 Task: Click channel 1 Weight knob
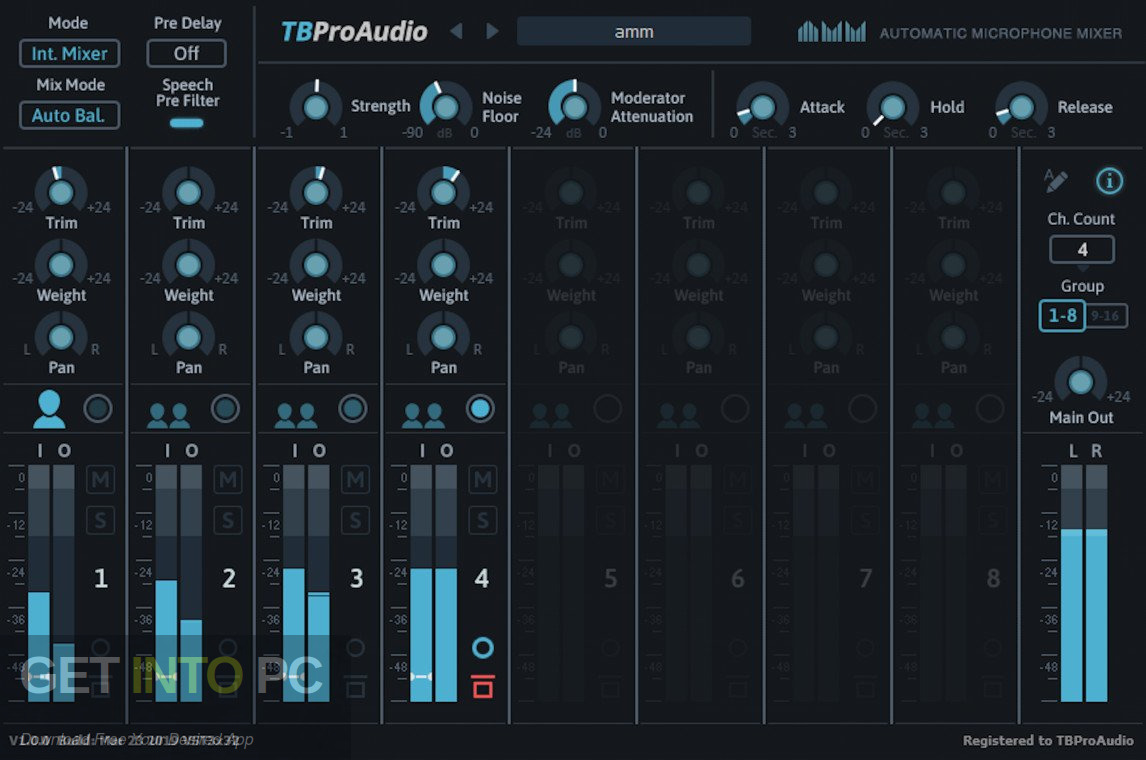(x=61, y=265)
